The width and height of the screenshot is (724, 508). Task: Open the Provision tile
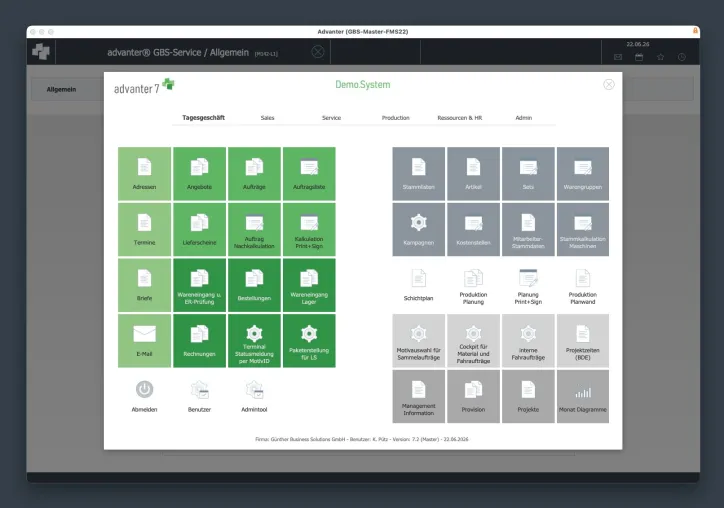474,396
